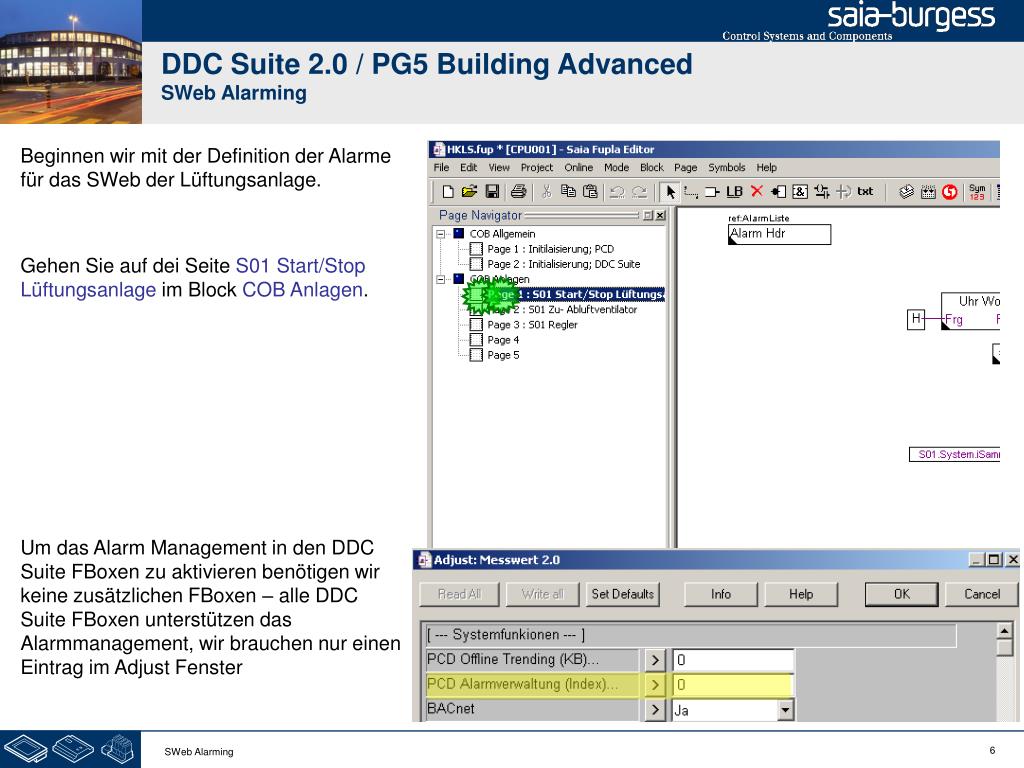Viewport: 1024px width, 768px height.
Task: Collapse the COB Anlagen tree node
Action: pos(441,280)
